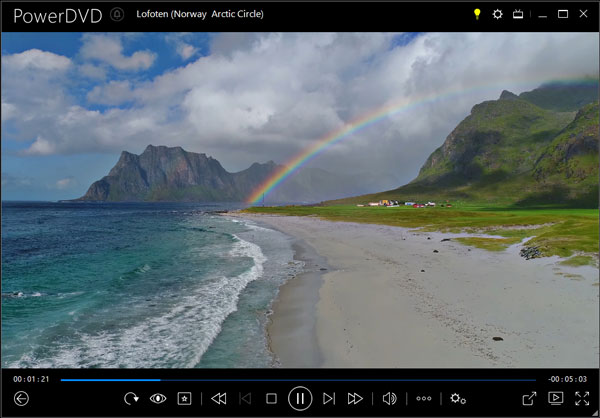Mute audio using the speaker icon

point(389,398)
